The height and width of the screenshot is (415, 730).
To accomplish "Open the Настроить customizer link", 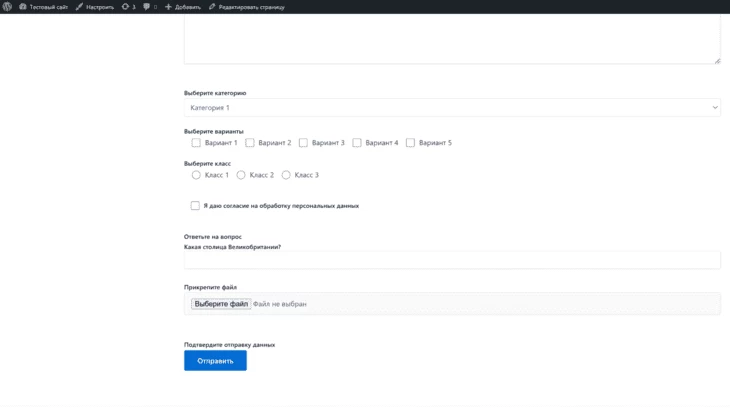I will coord(95,7).
